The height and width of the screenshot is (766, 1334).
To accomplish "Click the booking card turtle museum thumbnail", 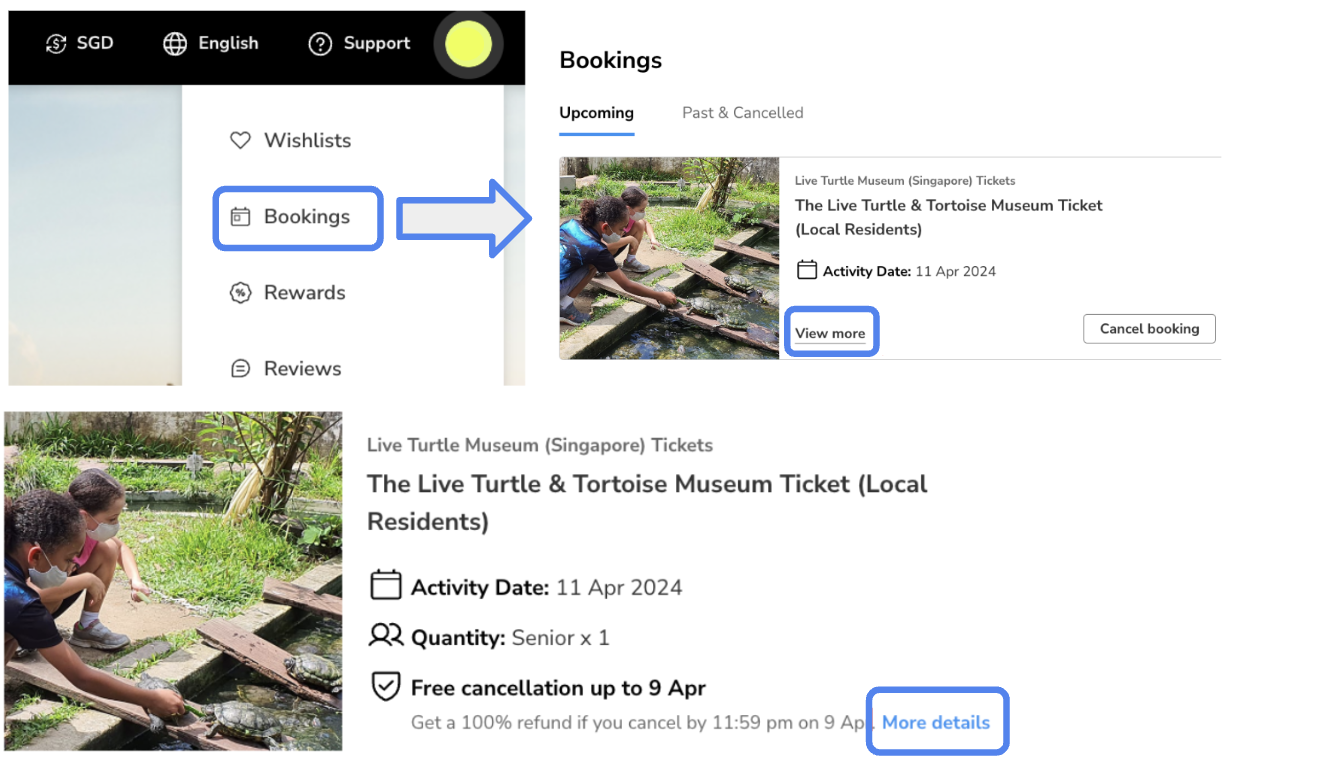I will 669,258.
